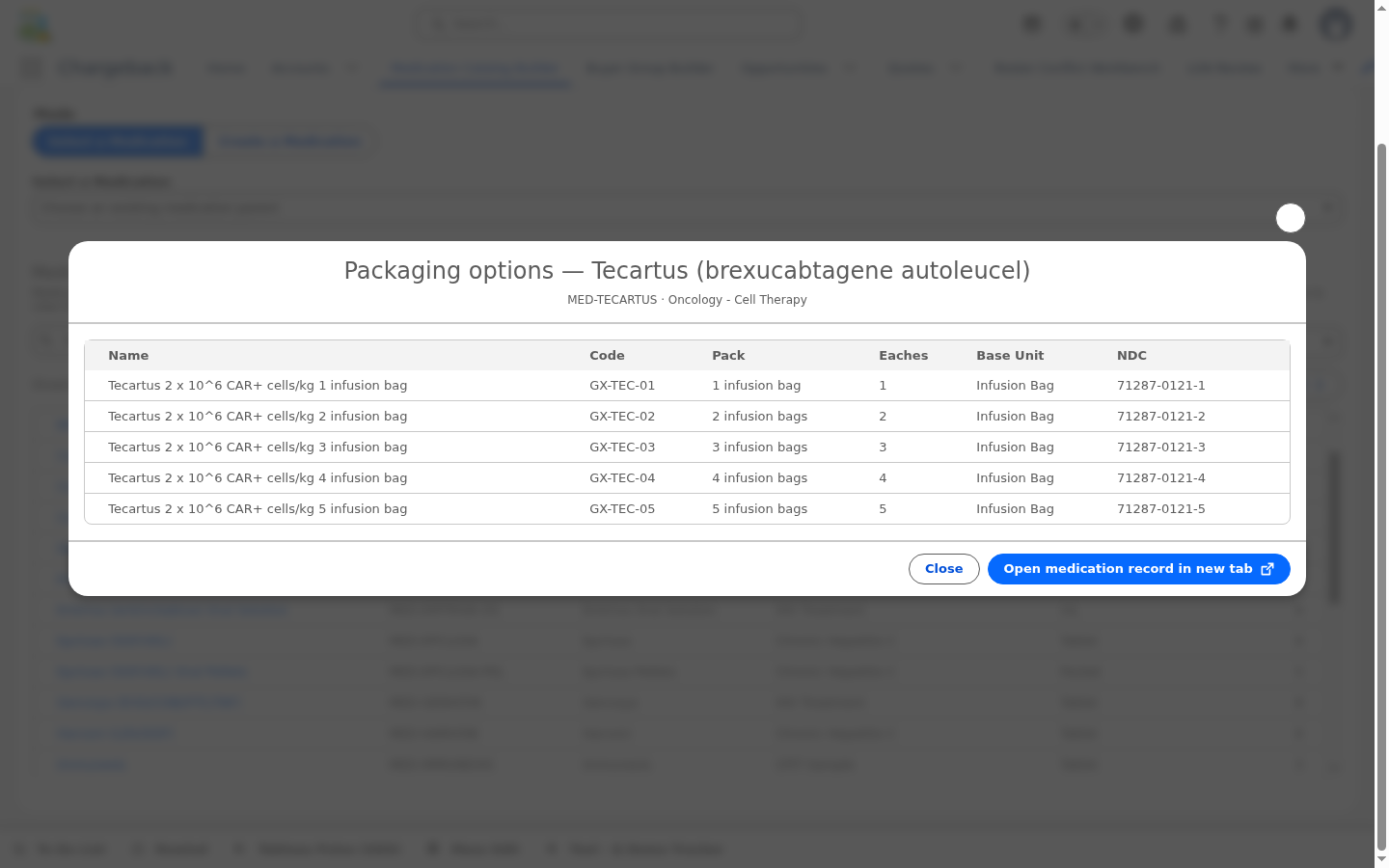
Task: Click the Name column header
Action: click(128, 356)
